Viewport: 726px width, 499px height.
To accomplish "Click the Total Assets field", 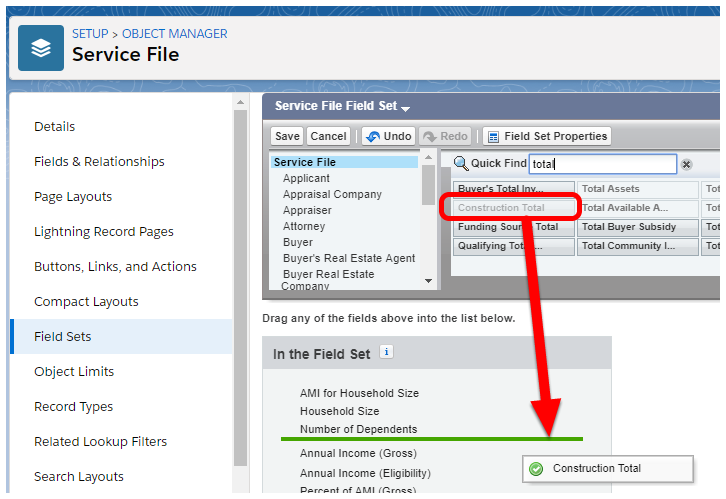I will point(638,189).
